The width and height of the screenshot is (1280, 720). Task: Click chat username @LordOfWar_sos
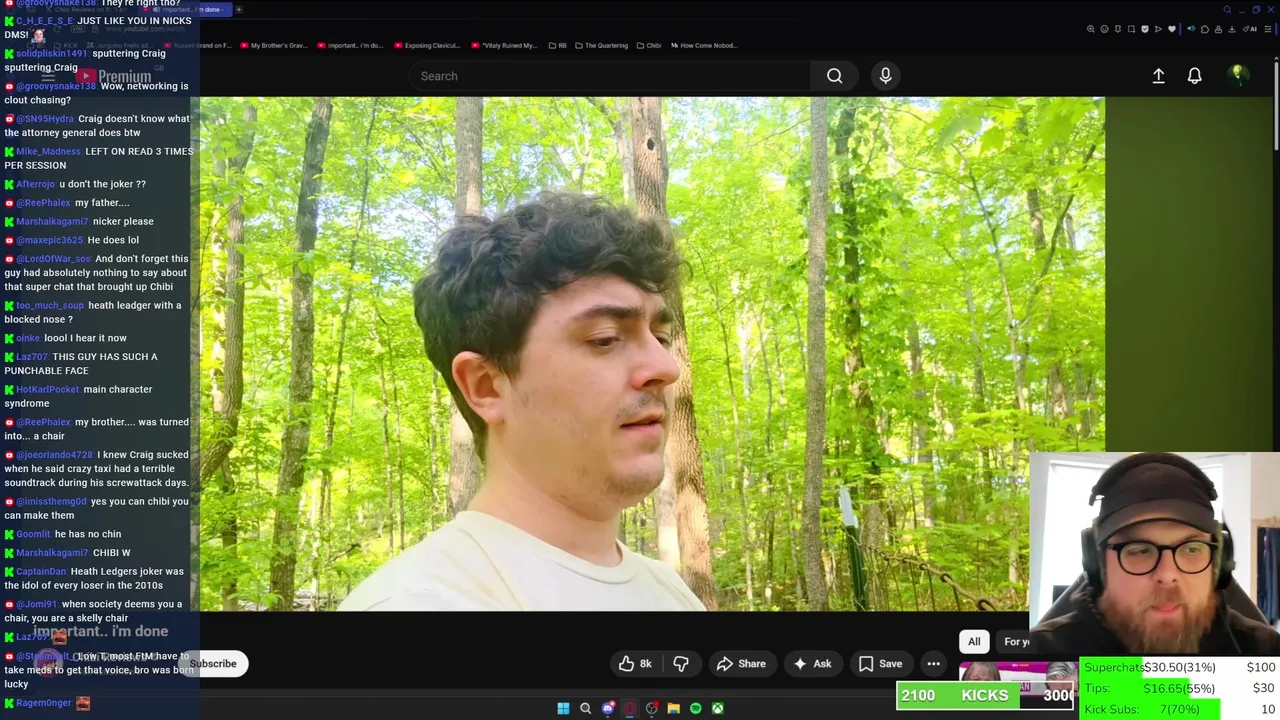pyautogui.click(x=54, y=259)
